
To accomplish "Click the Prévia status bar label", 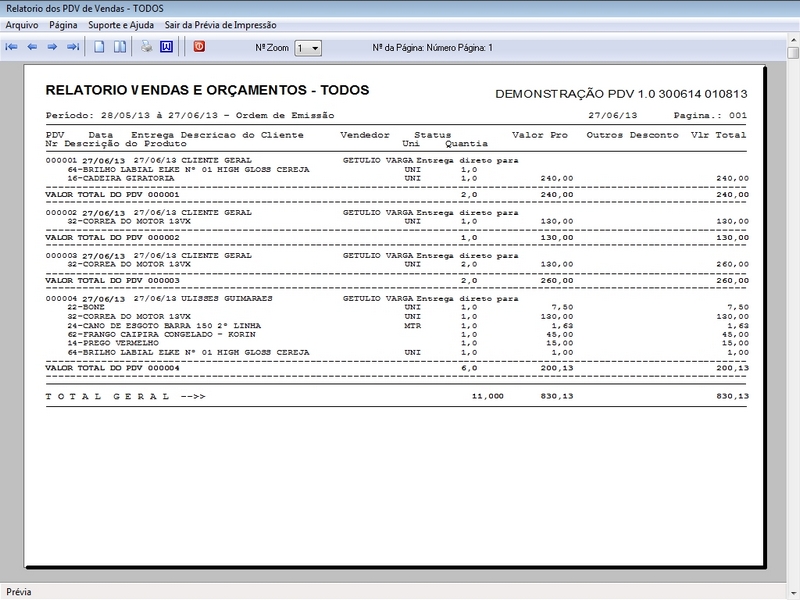I will (x=19, y=592).
